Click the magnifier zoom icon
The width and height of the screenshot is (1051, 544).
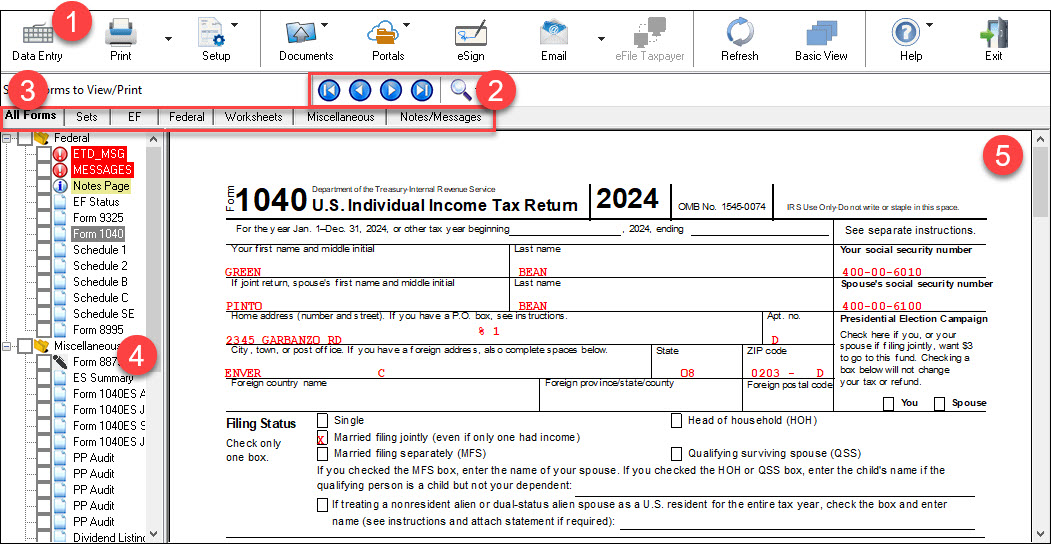click(460, 89)
